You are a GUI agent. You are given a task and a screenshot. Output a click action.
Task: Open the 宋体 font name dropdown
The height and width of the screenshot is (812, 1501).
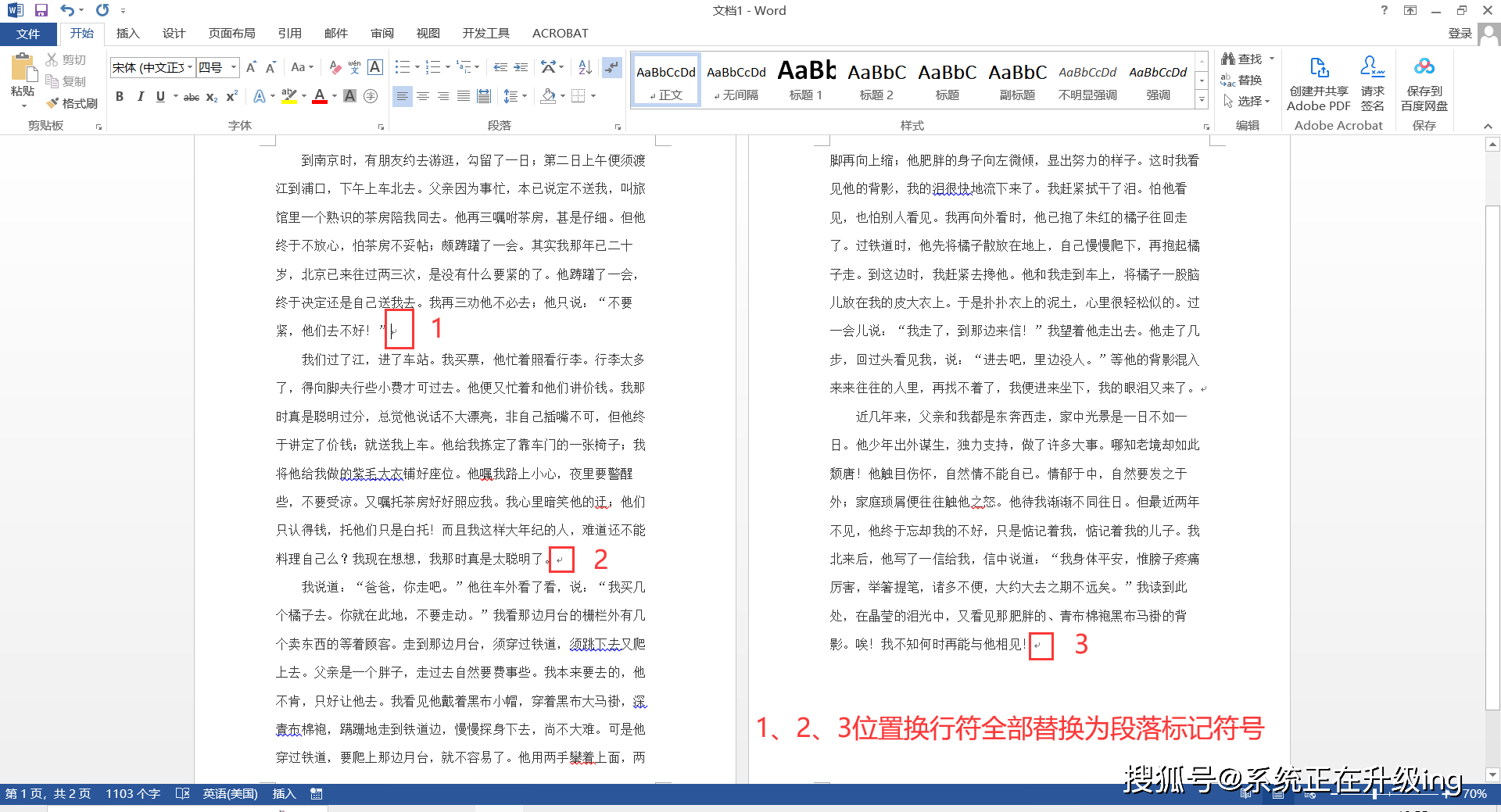point(190,68)
